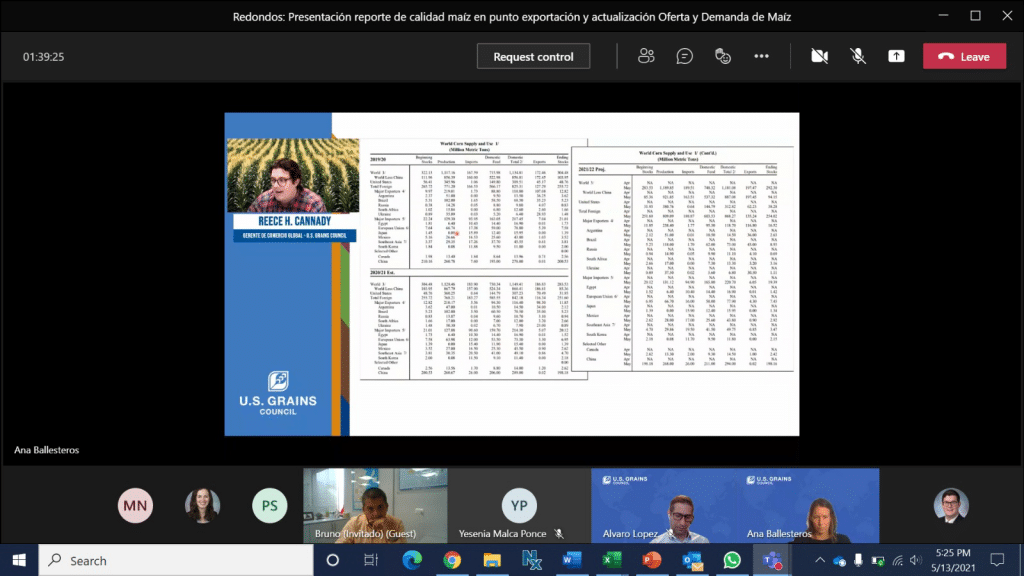Open the More actions menu
The height and width of the screenshot is (576, 1024).
pos(761,56)
